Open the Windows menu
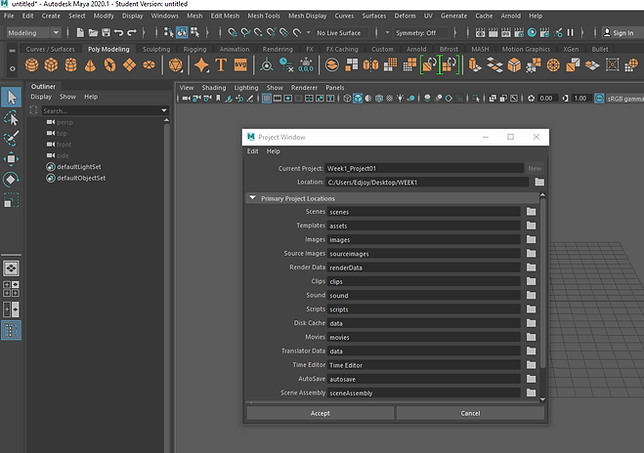This screenshot has height=453, width=644. [x=165, y=16]
